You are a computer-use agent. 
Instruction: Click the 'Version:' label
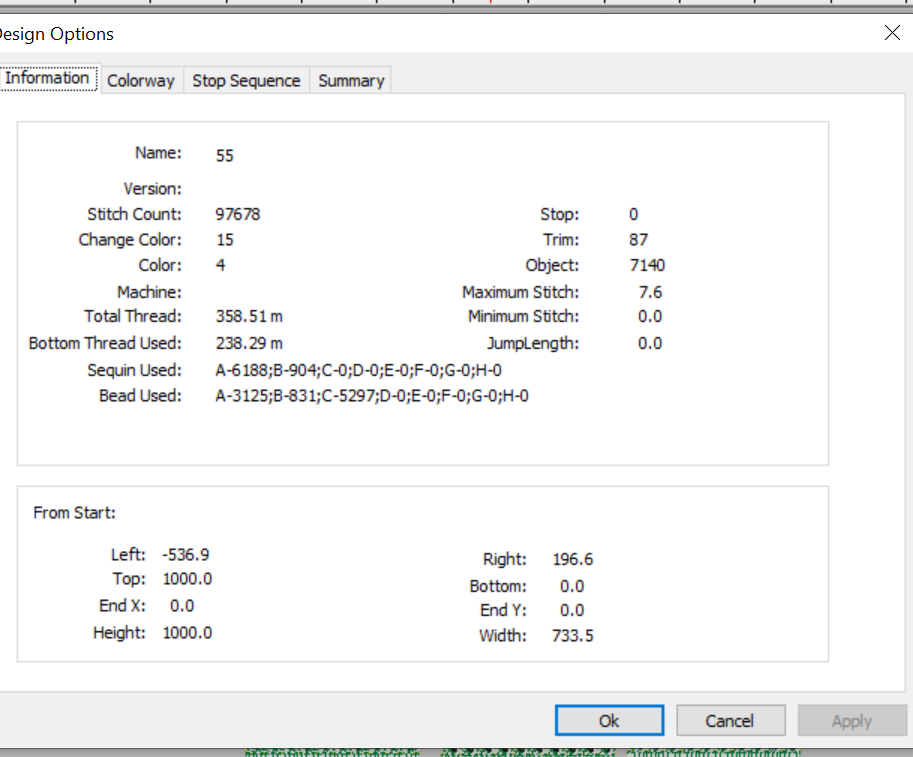point(153,189)
